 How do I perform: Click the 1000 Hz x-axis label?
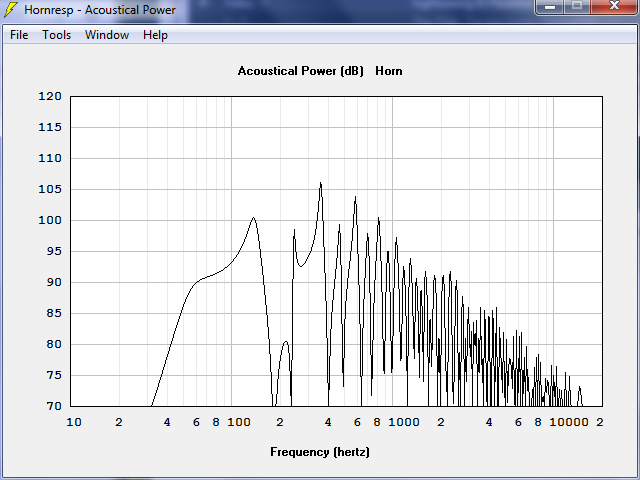(x=404, y=422)
